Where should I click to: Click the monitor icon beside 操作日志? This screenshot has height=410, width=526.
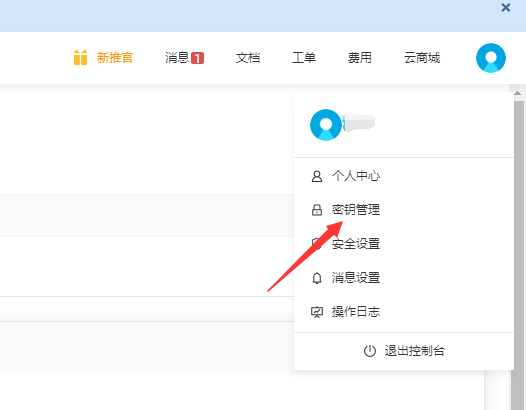pos(317,312)
